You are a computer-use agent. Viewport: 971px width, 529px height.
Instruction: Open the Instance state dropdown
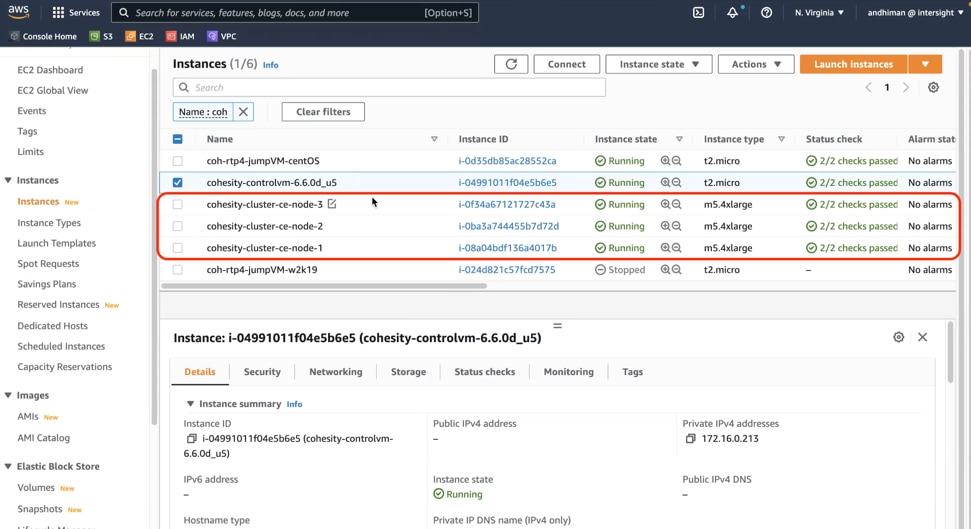point(659,64)
